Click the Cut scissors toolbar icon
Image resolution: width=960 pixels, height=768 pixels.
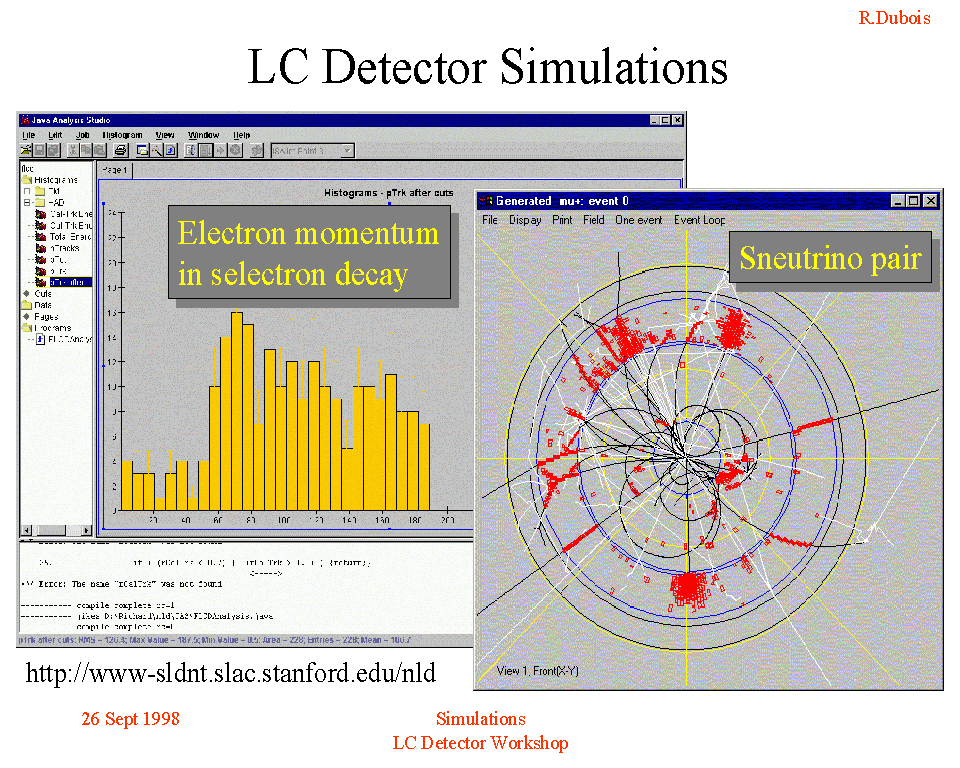click(x=73, y=150)
